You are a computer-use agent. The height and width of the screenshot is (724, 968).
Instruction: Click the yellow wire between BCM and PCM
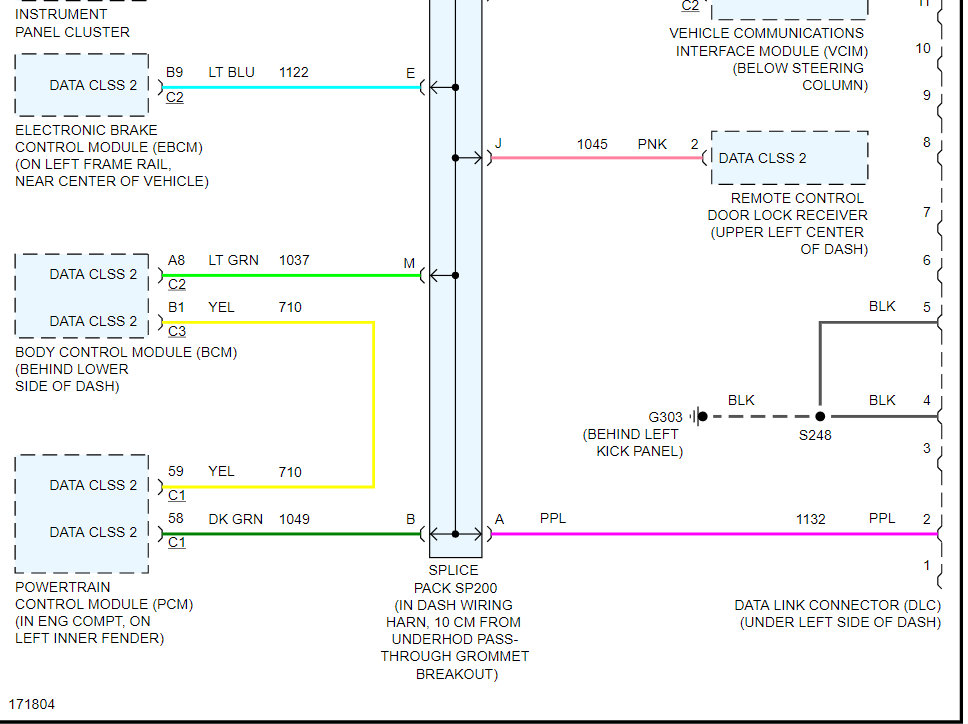click(x=373, y=404)
